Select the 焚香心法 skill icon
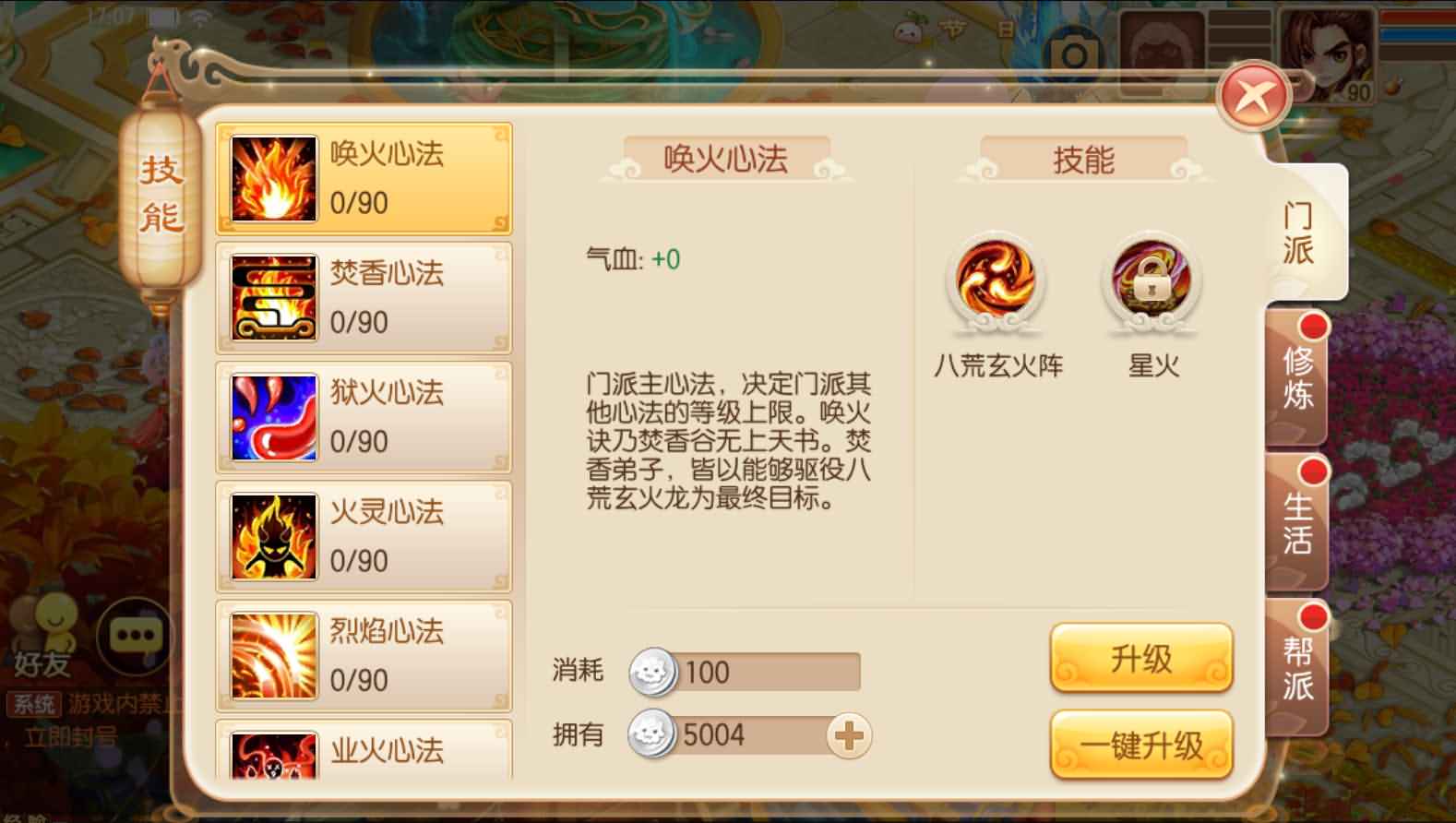1456x823 pixels. point(273,298)
